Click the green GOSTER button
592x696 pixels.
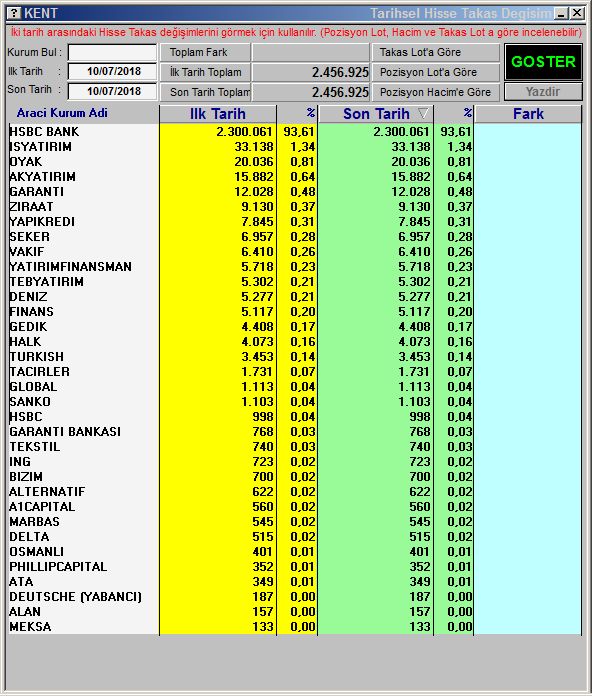(543, 62)
